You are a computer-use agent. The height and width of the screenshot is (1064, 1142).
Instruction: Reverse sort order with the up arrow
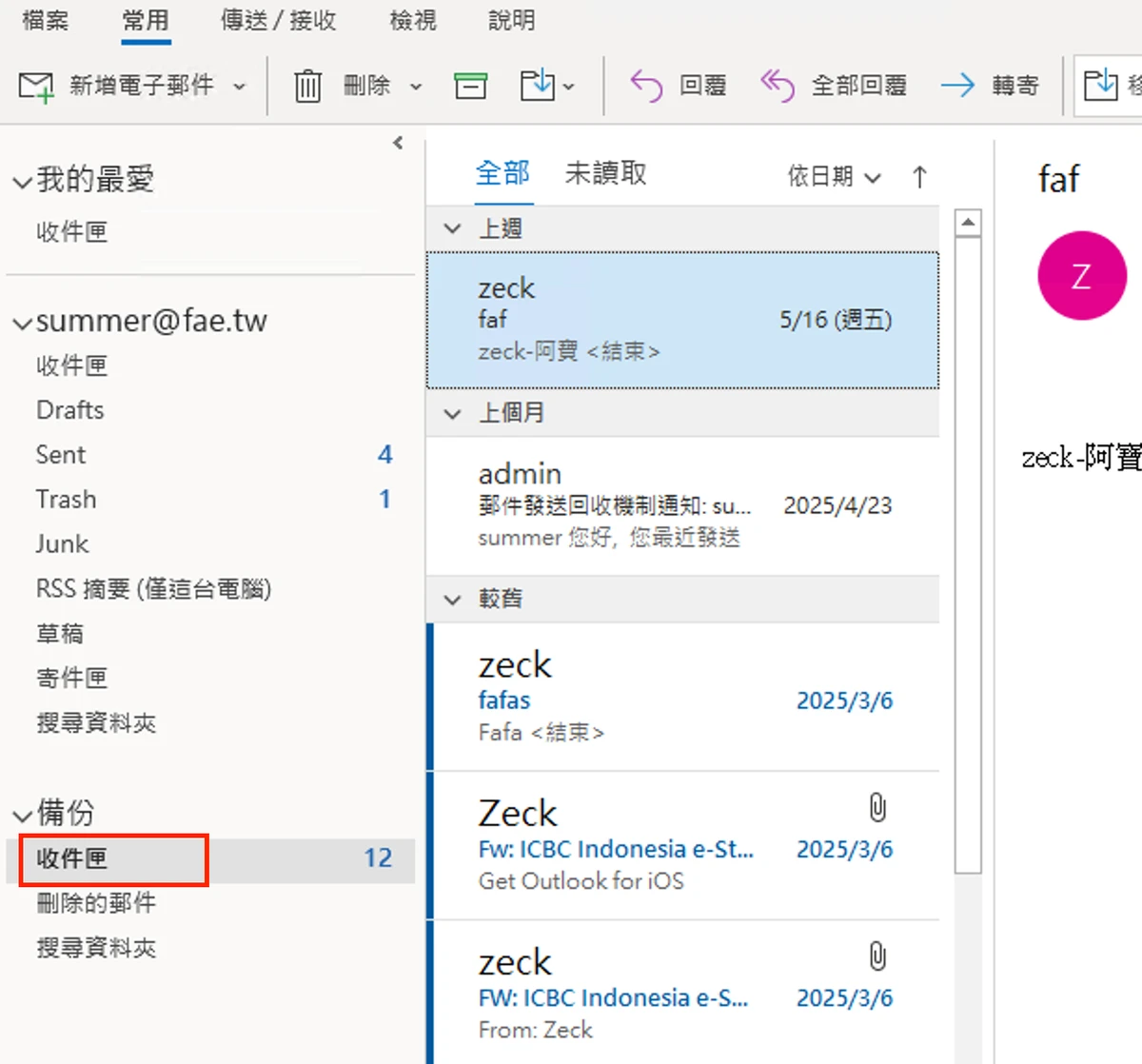pos(919,176)
